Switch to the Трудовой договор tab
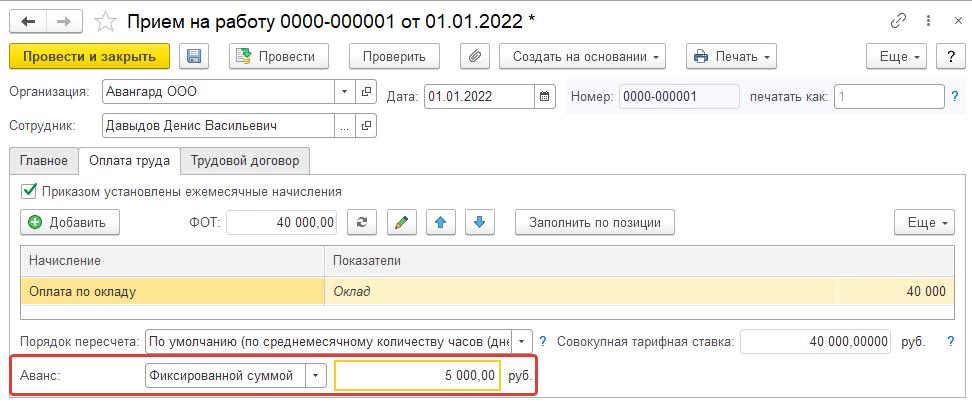 coord(246,160)
